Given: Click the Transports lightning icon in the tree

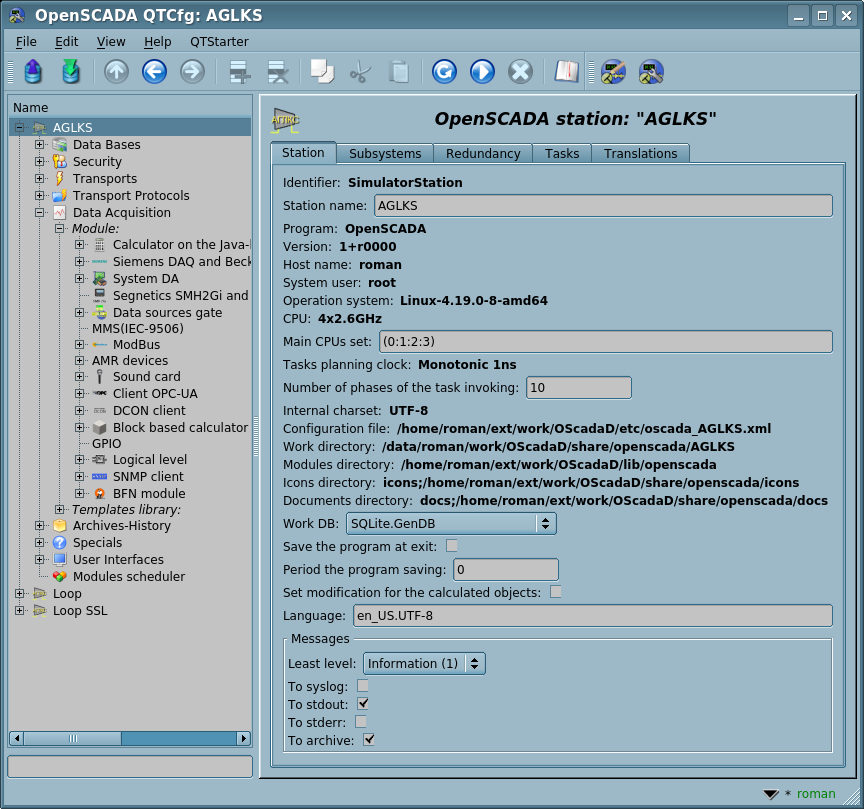Looking at the screenshot, I should (60, 179).
